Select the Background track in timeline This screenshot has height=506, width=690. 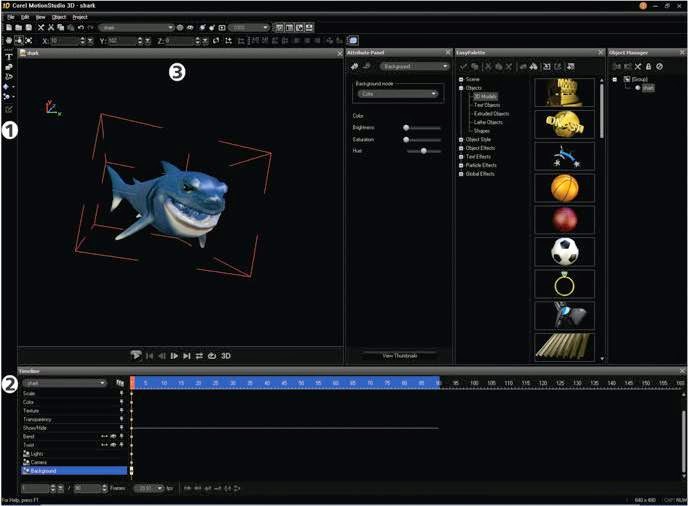[x=74, y=471]
